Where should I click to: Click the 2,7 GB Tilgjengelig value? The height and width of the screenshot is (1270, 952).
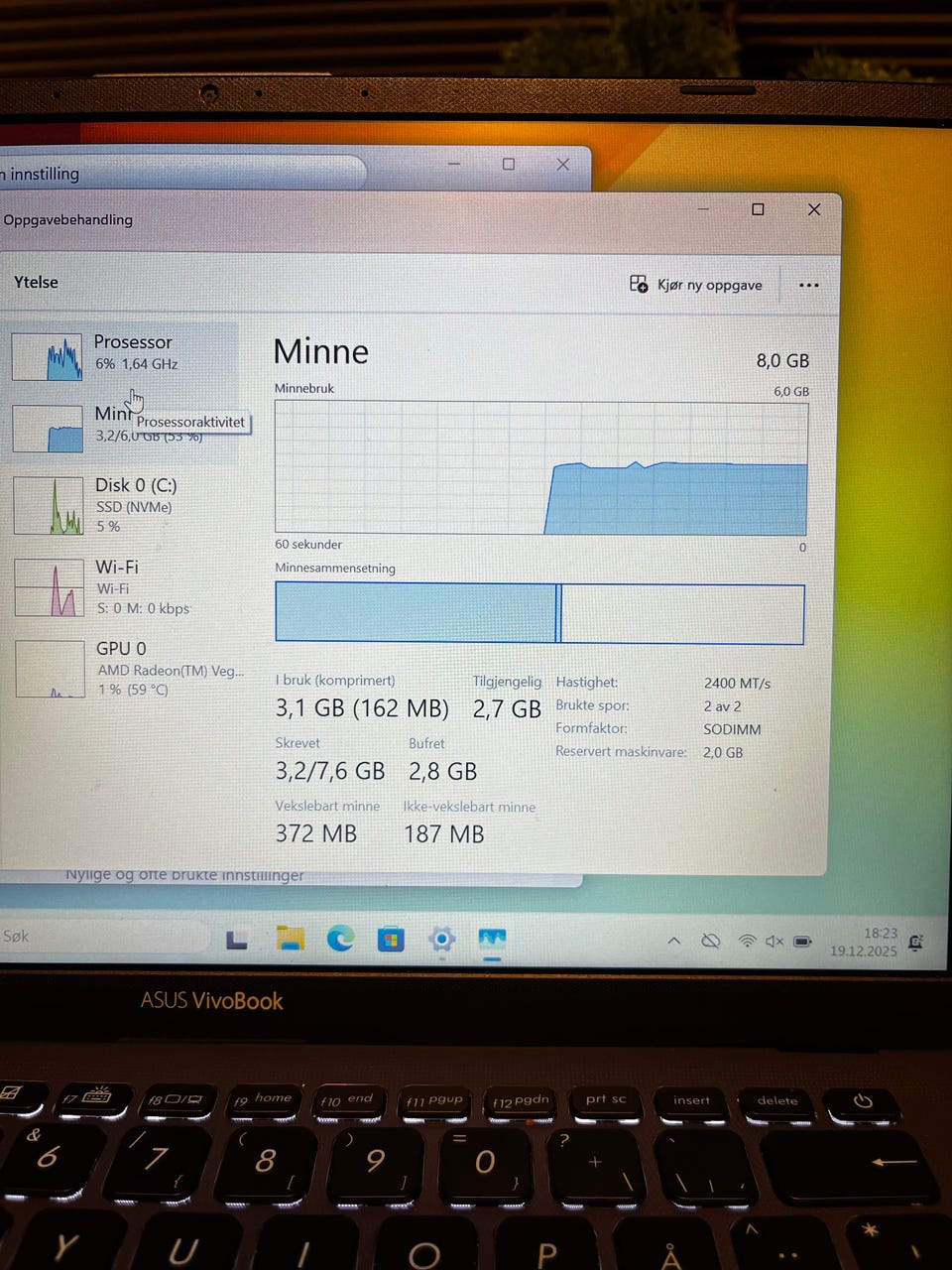pyautogui.click(x=507, y=708)
